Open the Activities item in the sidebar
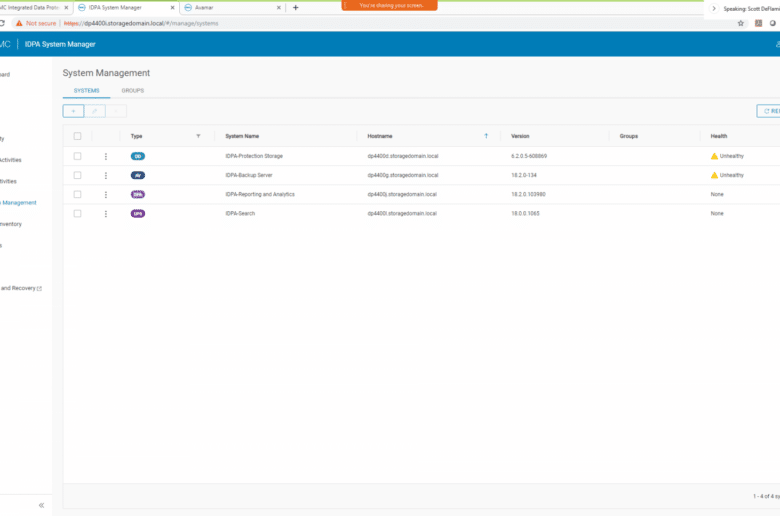780x516 pixels. (10, 160)
